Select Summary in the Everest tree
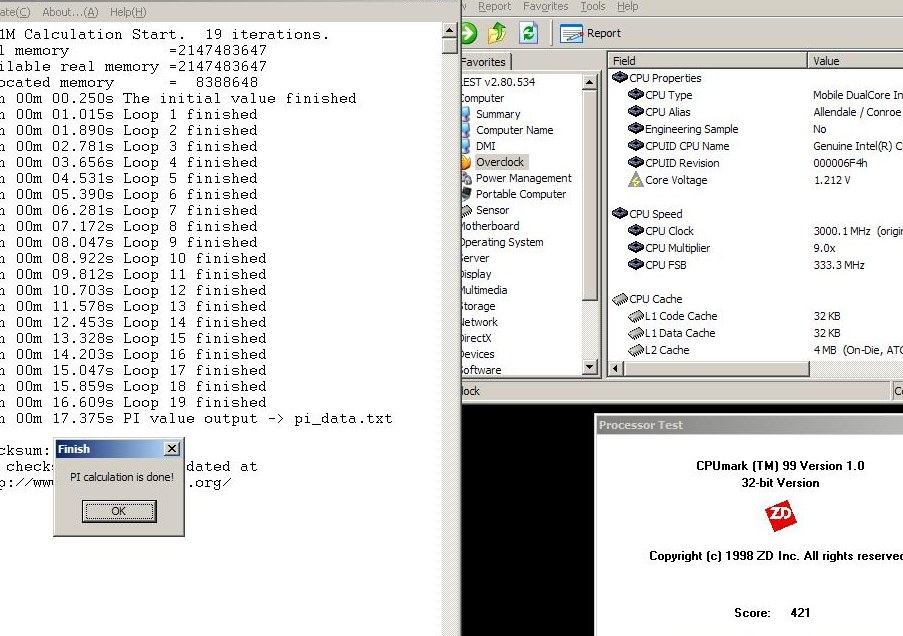 (x=498, y=114)
